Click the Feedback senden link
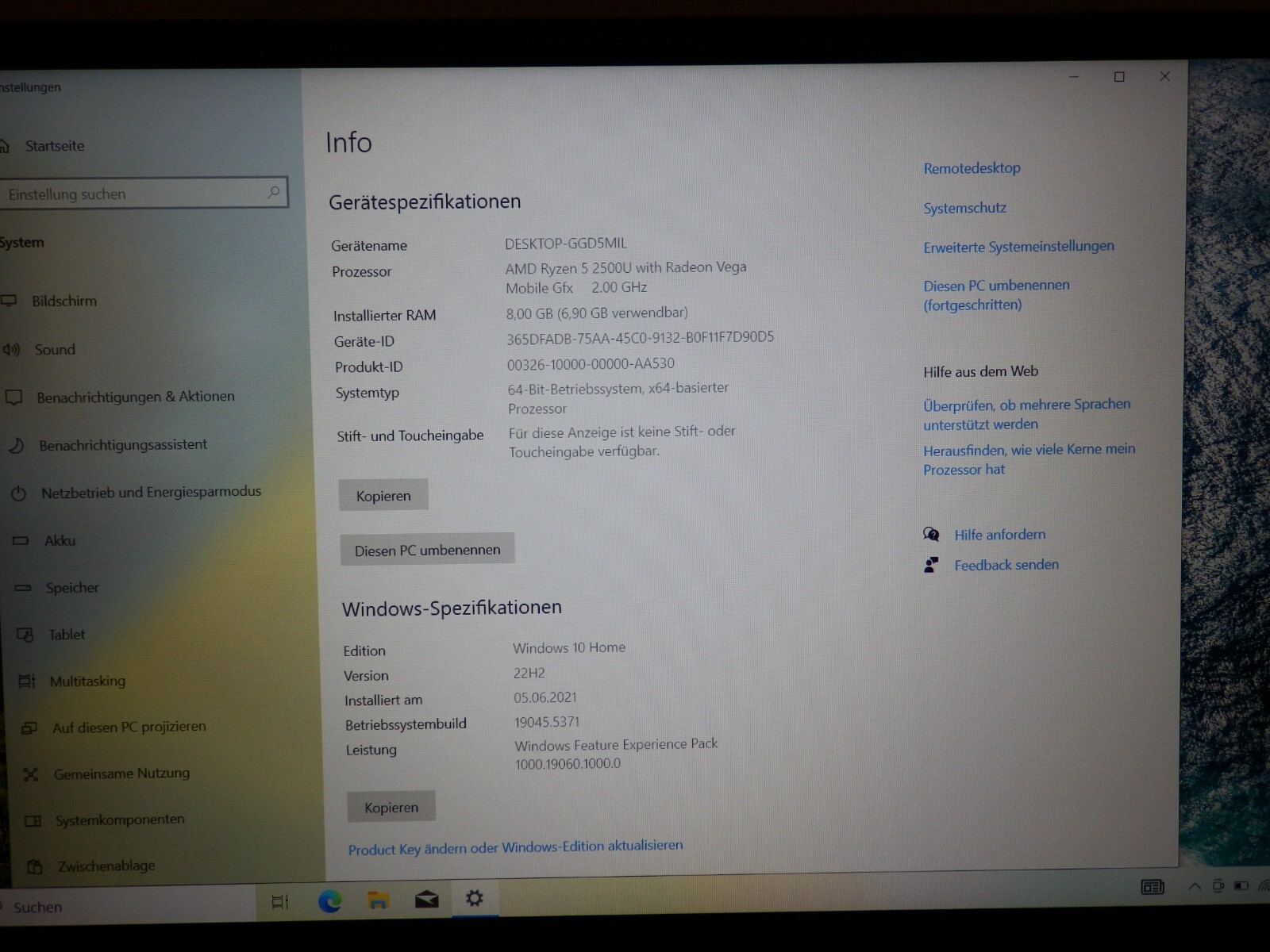Viewport: 1270px width, 952px height. tap(1006, 565)
